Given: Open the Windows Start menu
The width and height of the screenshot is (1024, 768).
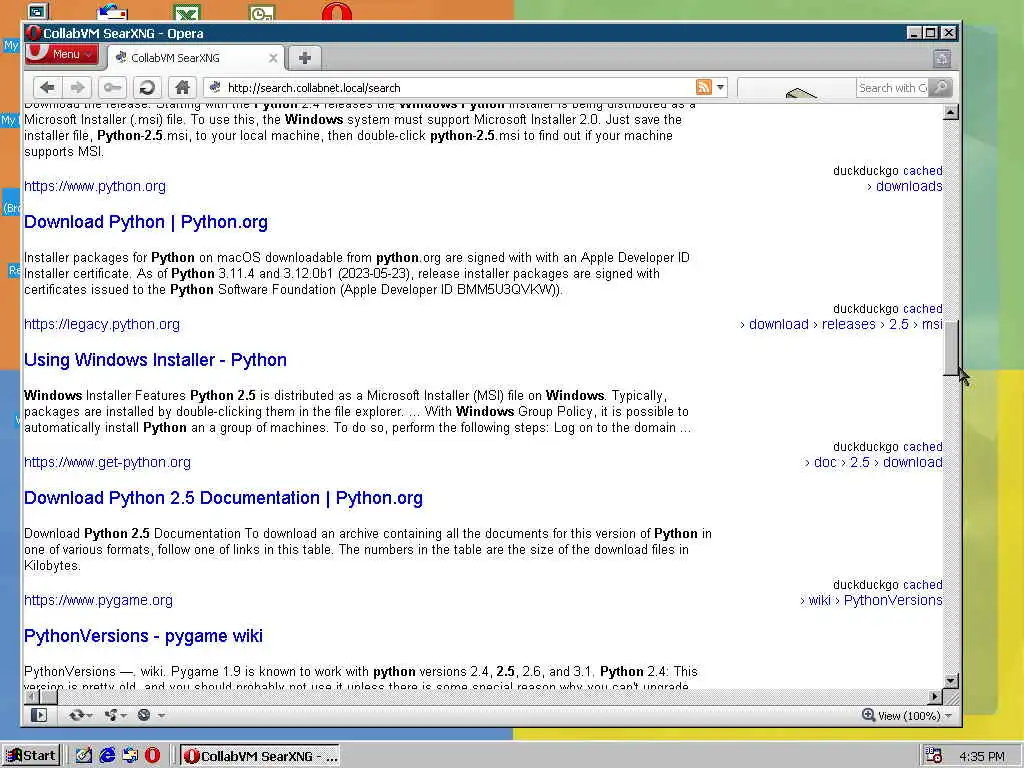Looking at the screenshot, I should click(x=31, y=756).
